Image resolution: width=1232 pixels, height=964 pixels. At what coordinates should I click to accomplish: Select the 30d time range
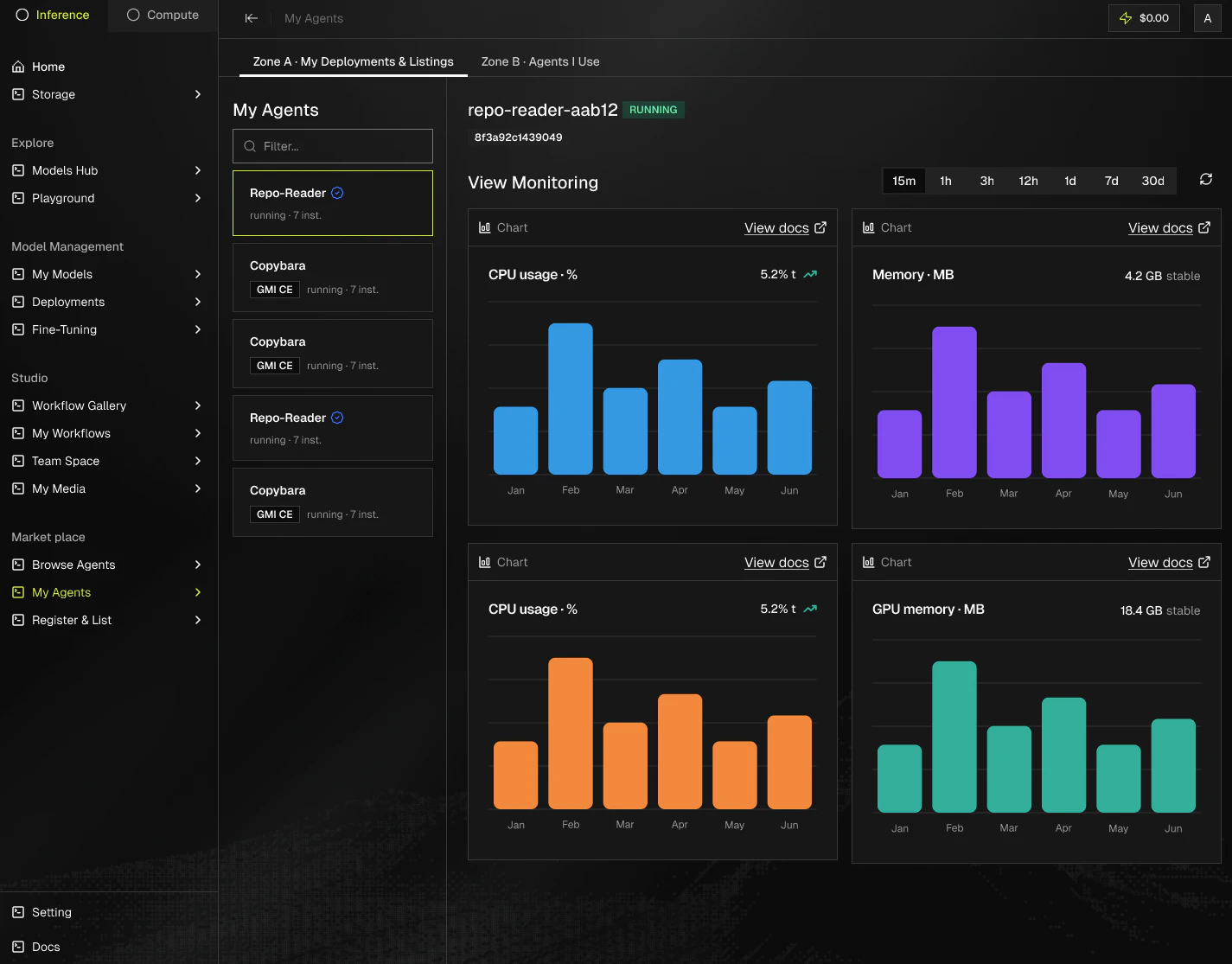tap(1153, 181)
